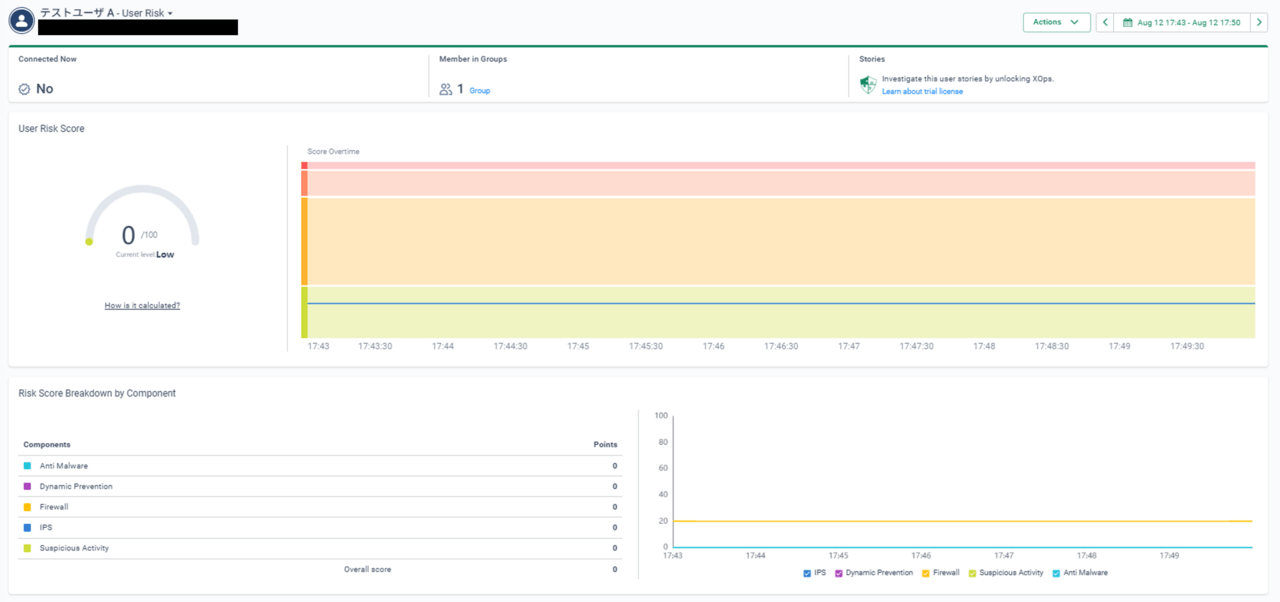The width and height of the screenshot is (1280, 602).
Task: Click the user avatar icon
Action: (21, 20)
